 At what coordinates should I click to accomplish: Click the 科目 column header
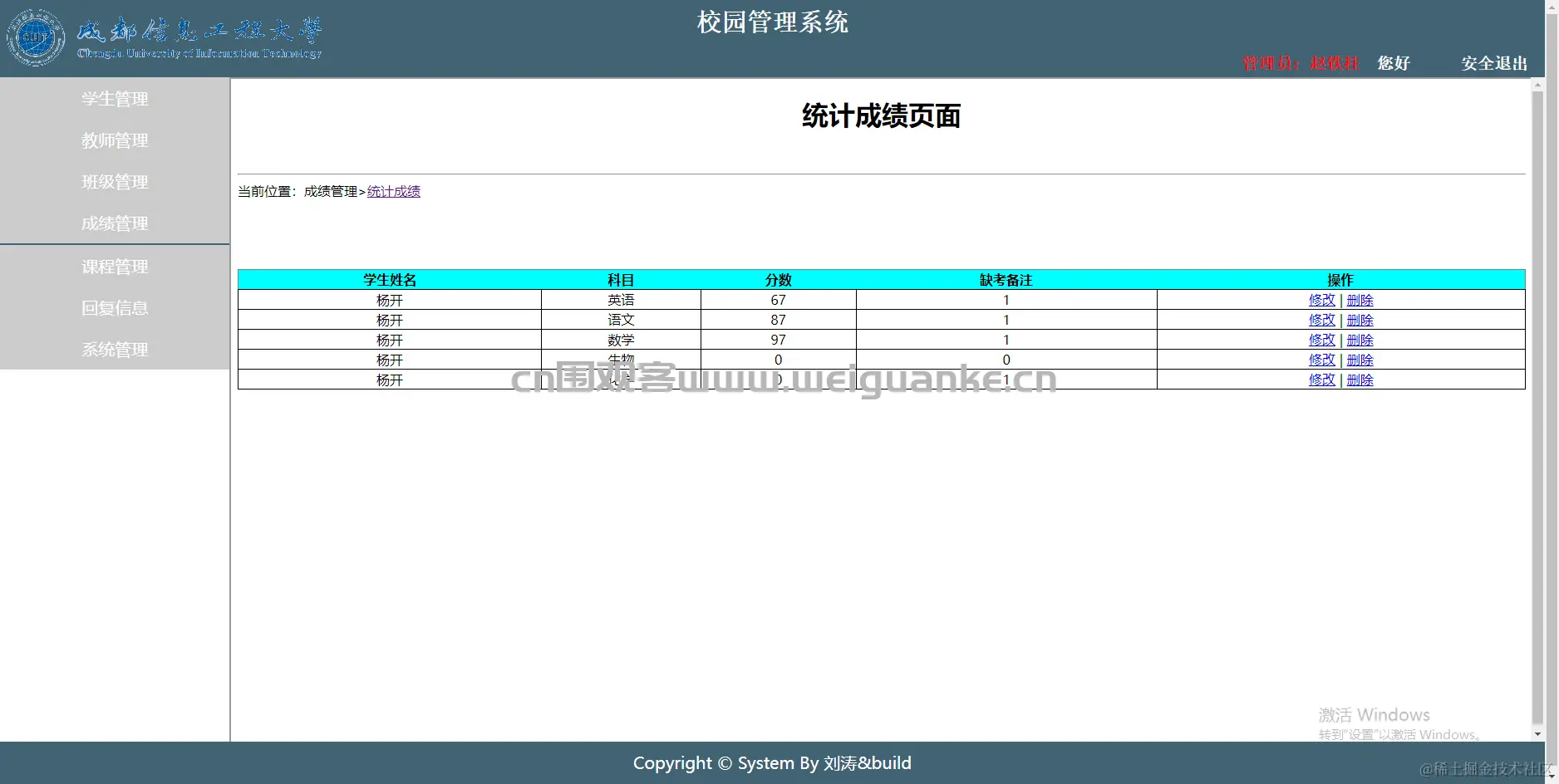[x=621, y=280]
